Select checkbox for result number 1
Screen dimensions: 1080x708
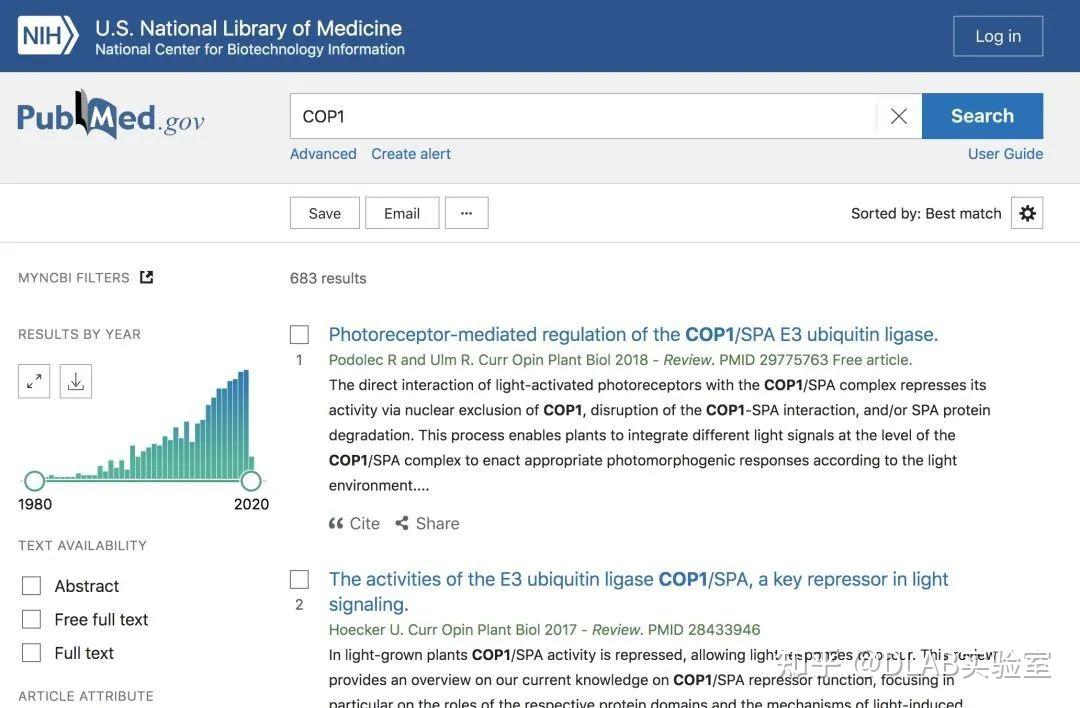[299, 335]
